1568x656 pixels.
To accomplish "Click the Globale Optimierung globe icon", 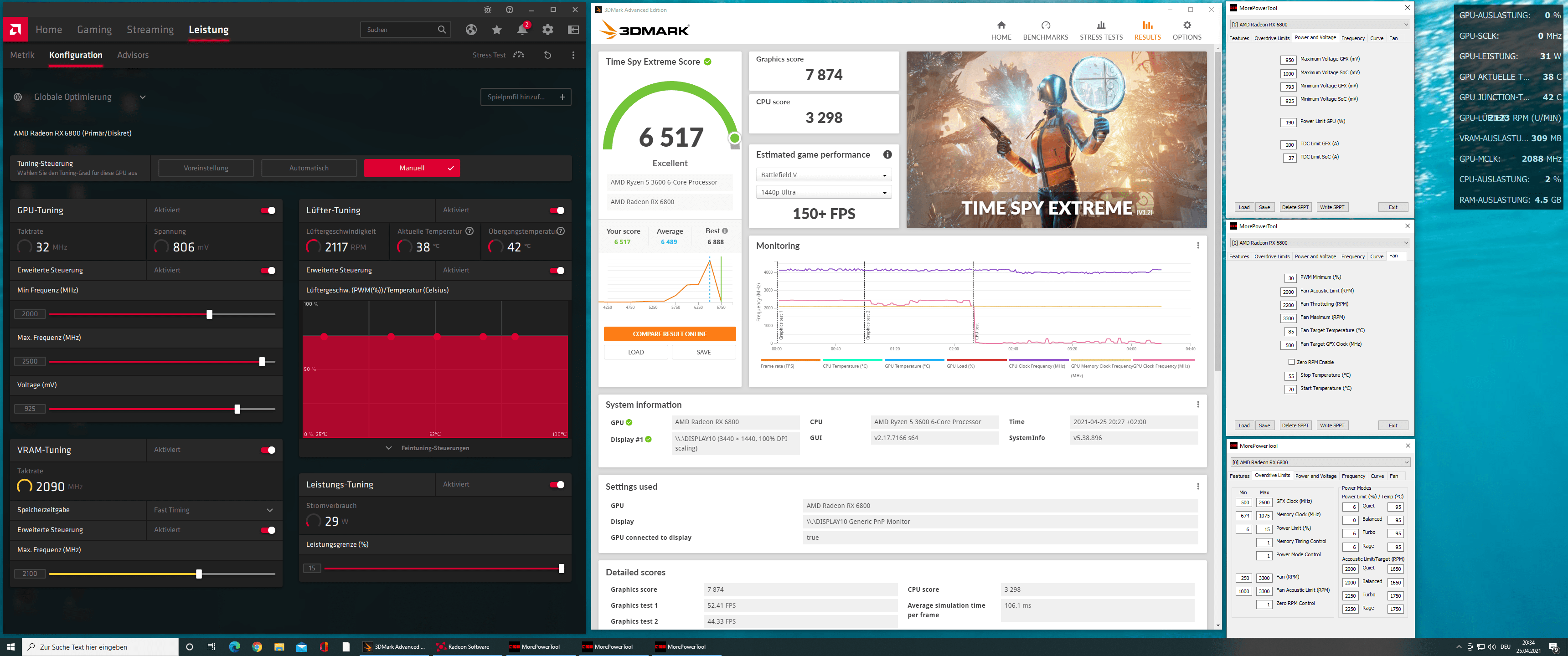I will tap(18, 97).
